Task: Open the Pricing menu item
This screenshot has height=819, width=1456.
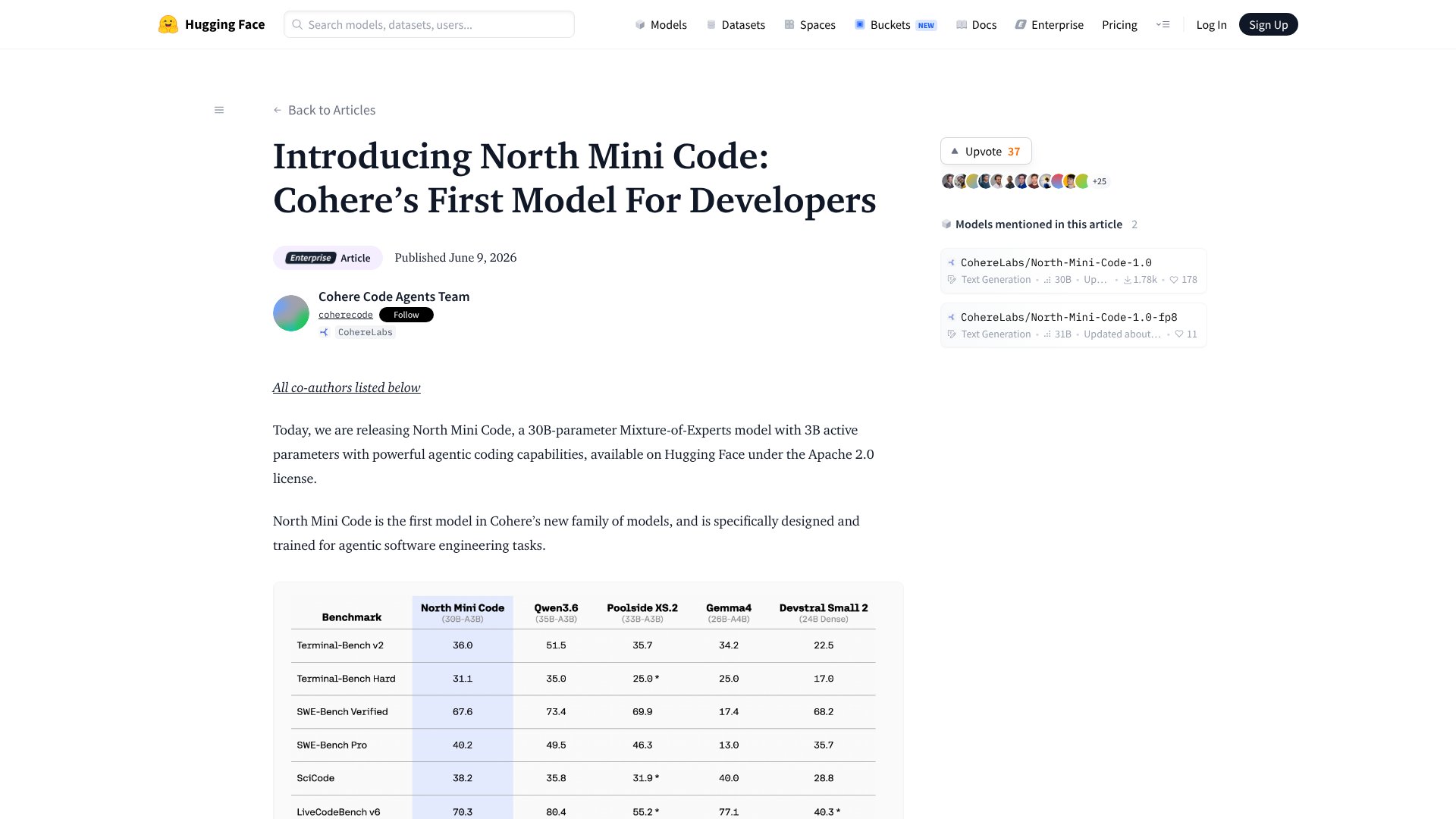Action: click(x=1119, y=24)
